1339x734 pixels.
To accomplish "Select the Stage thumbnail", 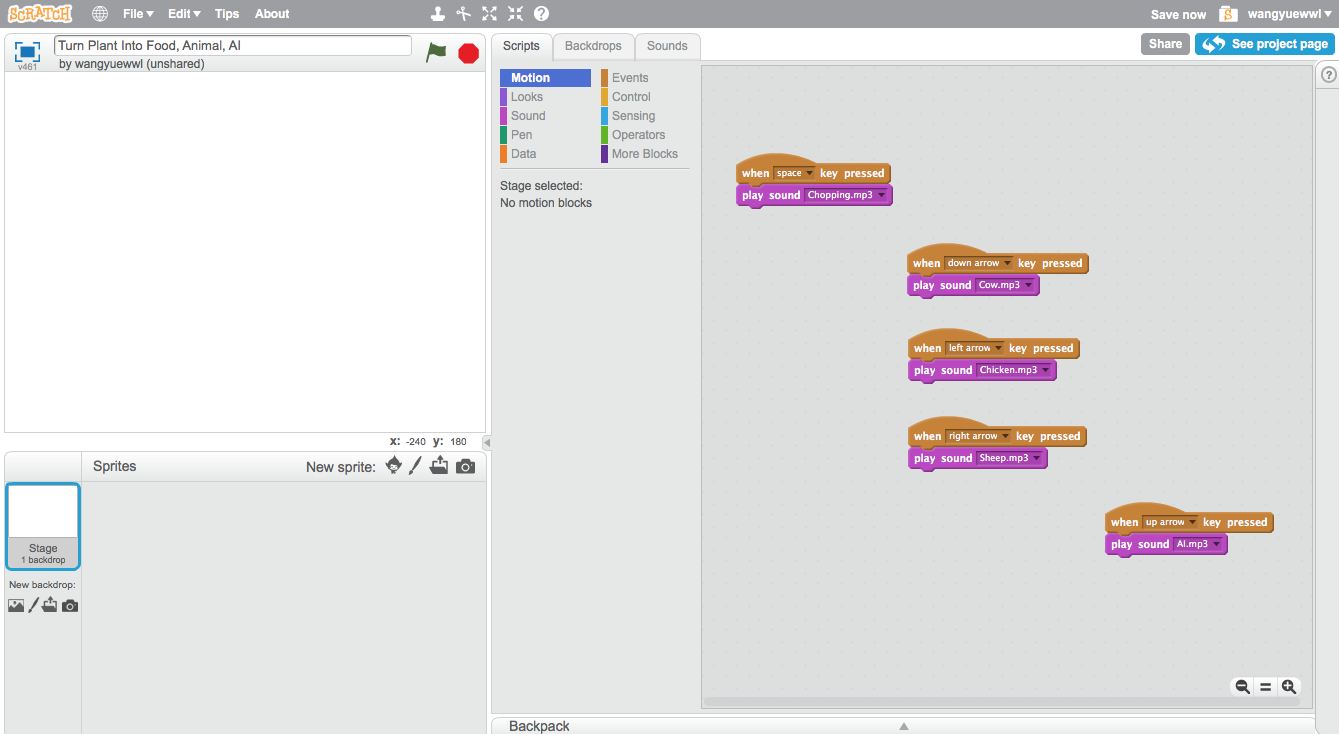I will point(43,526).
